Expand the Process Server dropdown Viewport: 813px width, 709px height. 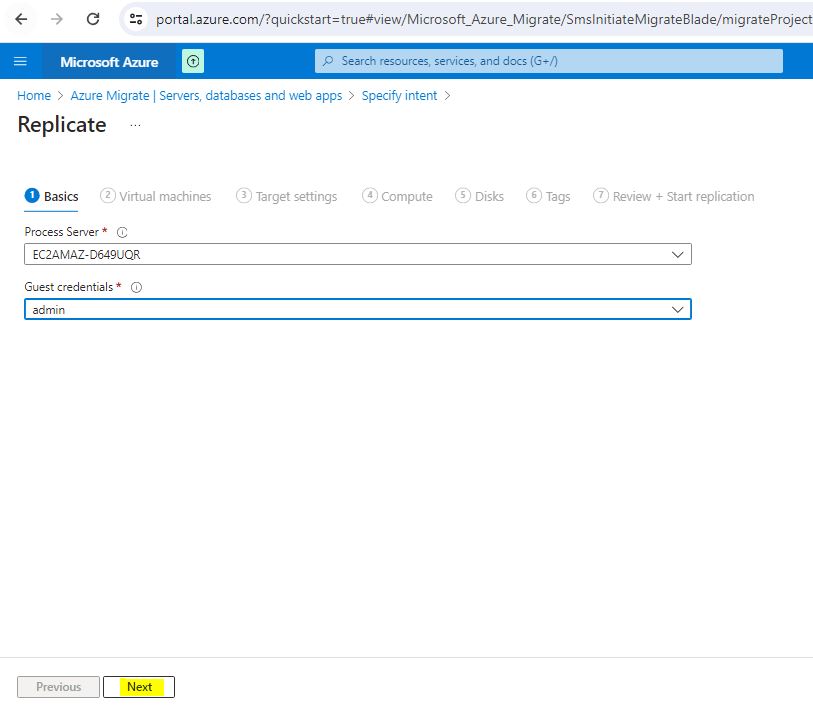(678, 255)
